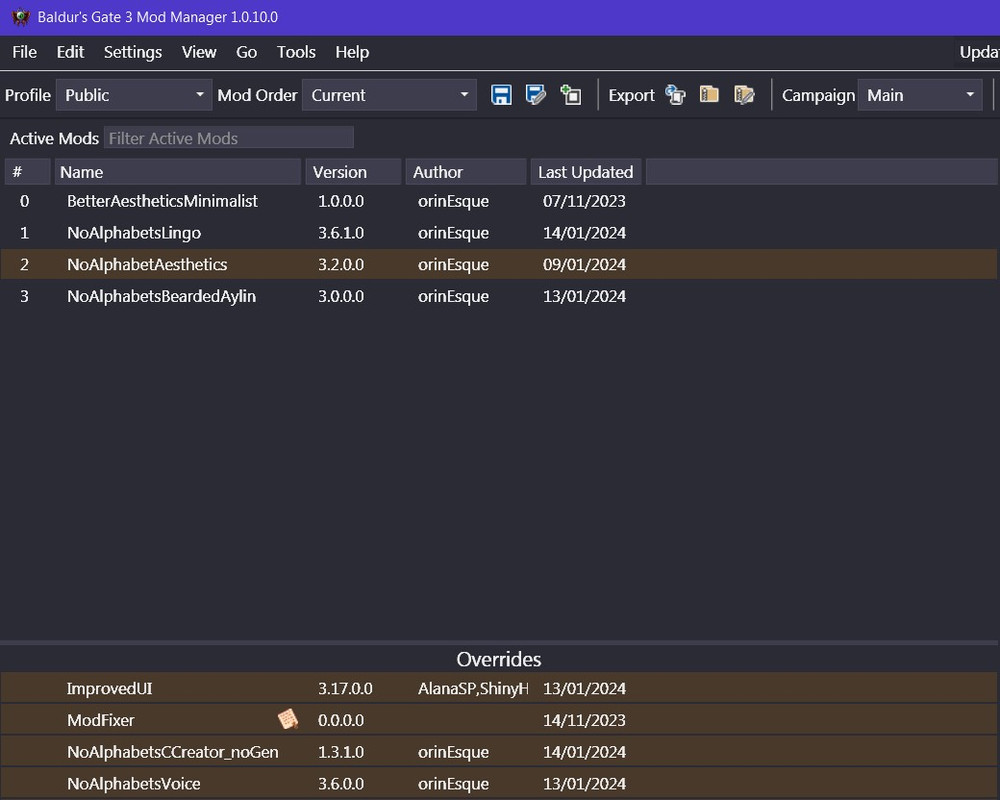The height and width of the screenshot is (800, 1000).
Task: Click the Export label in toolbar
Action: coord(631,96)
